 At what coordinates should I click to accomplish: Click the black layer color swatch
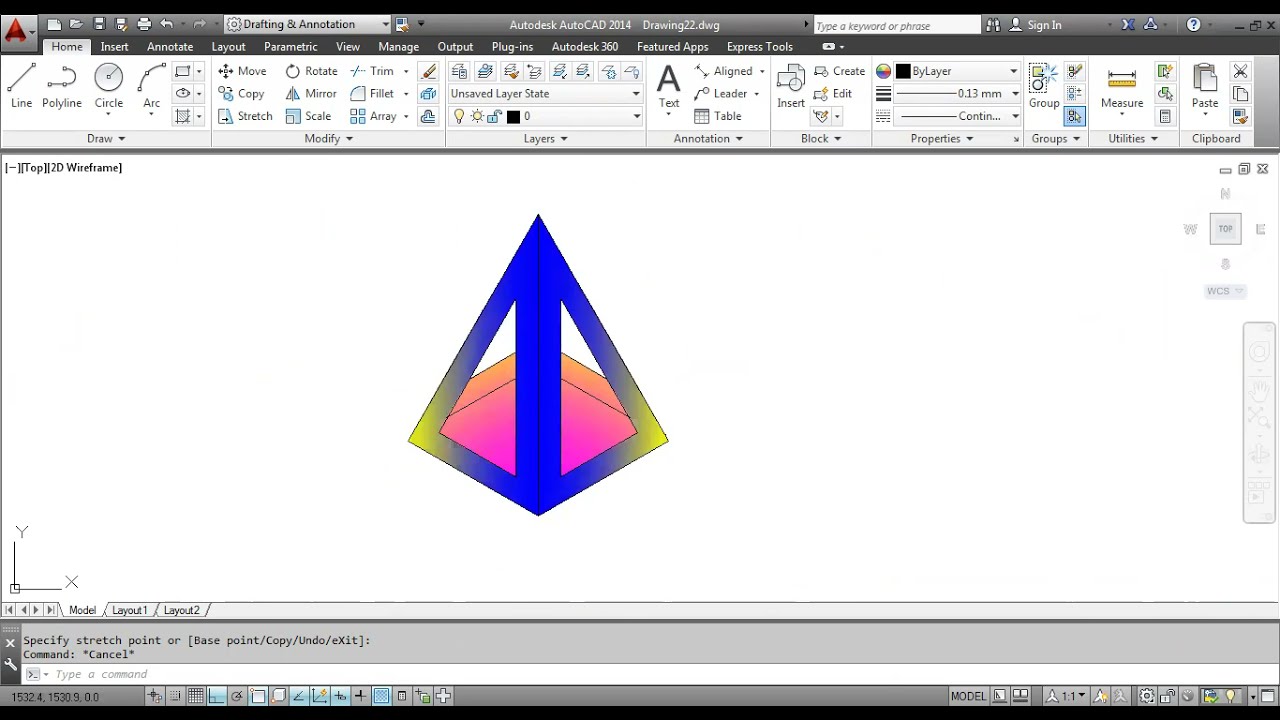(513, 116)
